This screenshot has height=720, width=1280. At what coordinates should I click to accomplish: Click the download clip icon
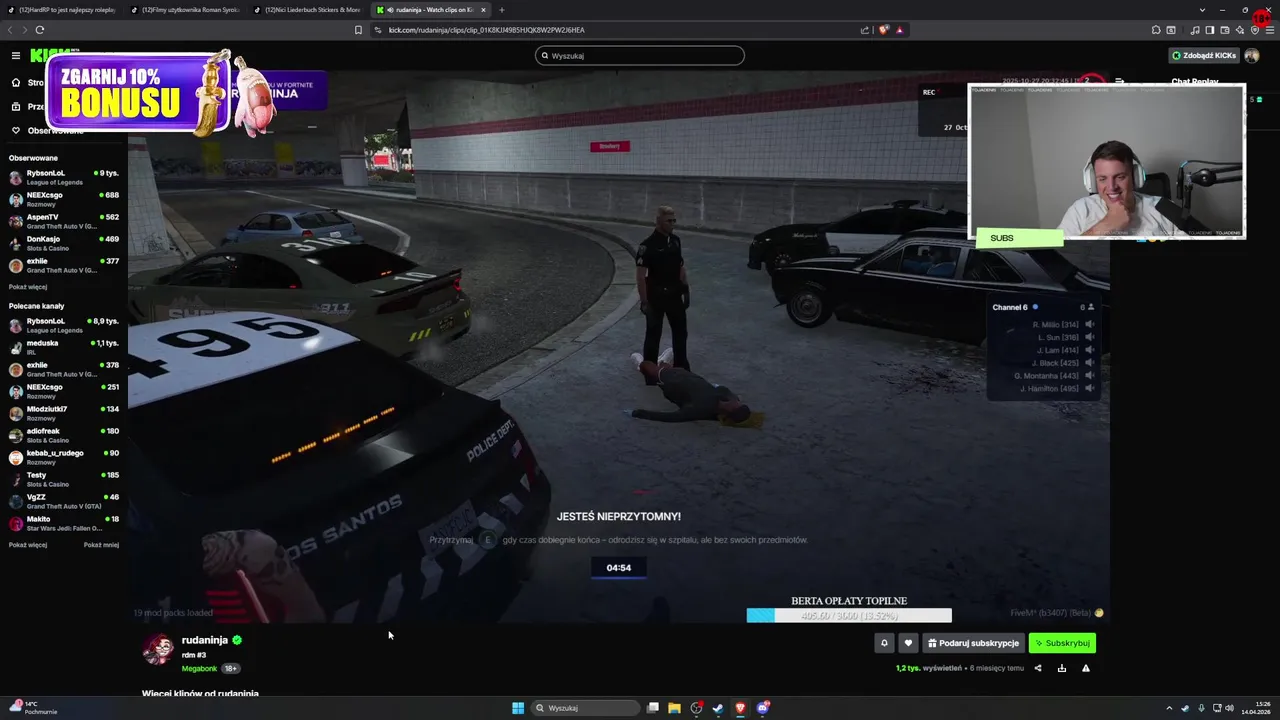coord(1062,668)
